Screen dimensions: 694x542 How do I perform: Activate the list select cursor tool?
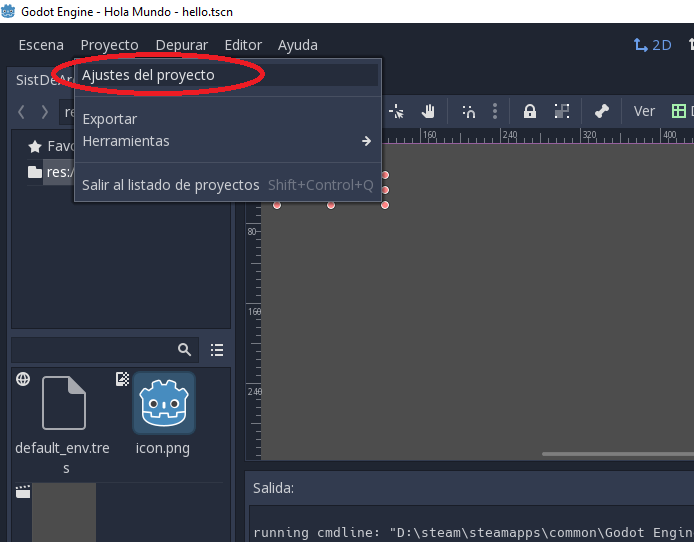click(396, 111)
